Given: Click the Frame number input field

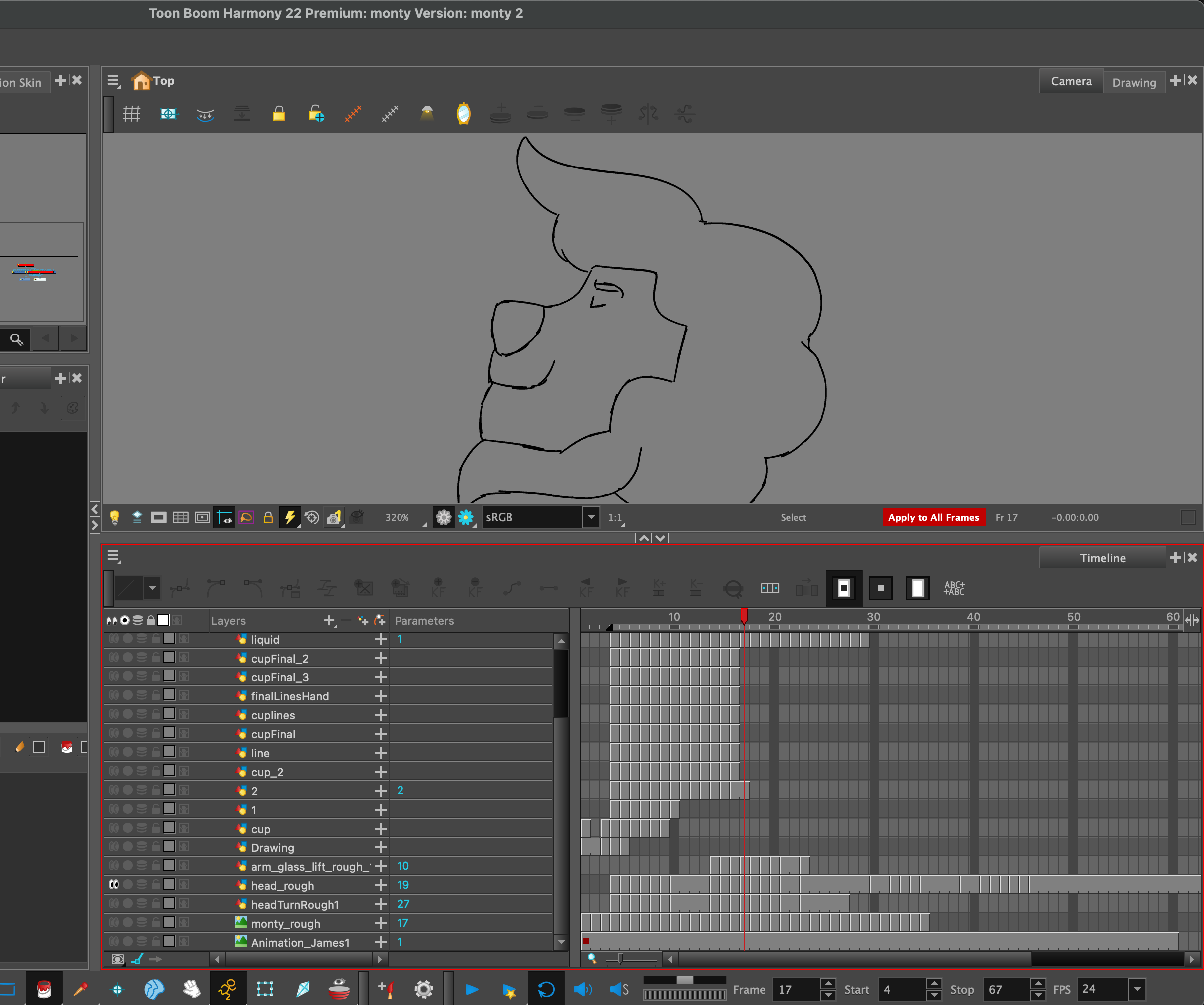Looking at the screenshot, I should 795,989.
